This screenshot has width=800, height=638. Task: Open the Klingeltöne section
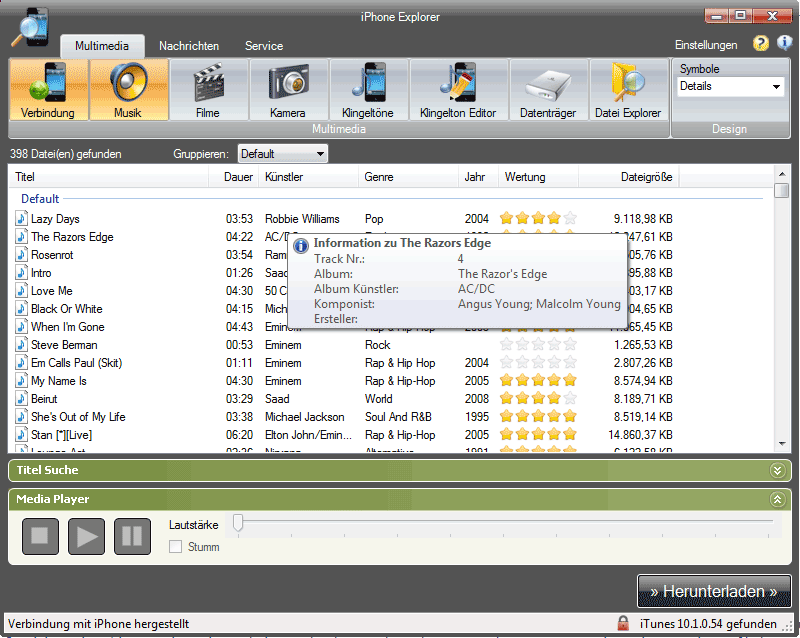pos(368,90)
